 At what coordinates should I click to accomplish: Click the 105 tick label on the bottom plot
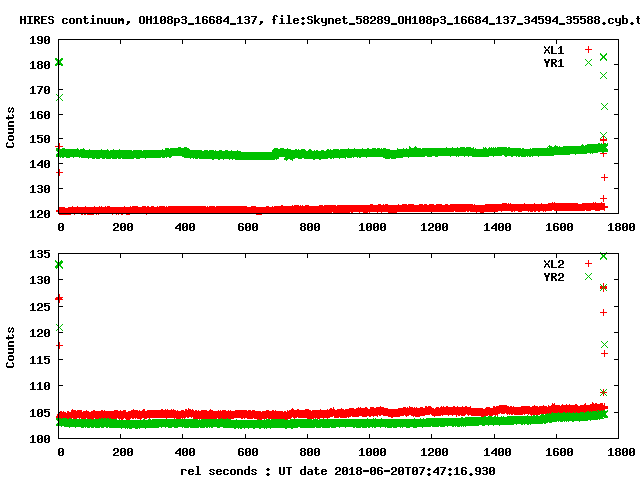pyautogui.click(x=40, y=413)
